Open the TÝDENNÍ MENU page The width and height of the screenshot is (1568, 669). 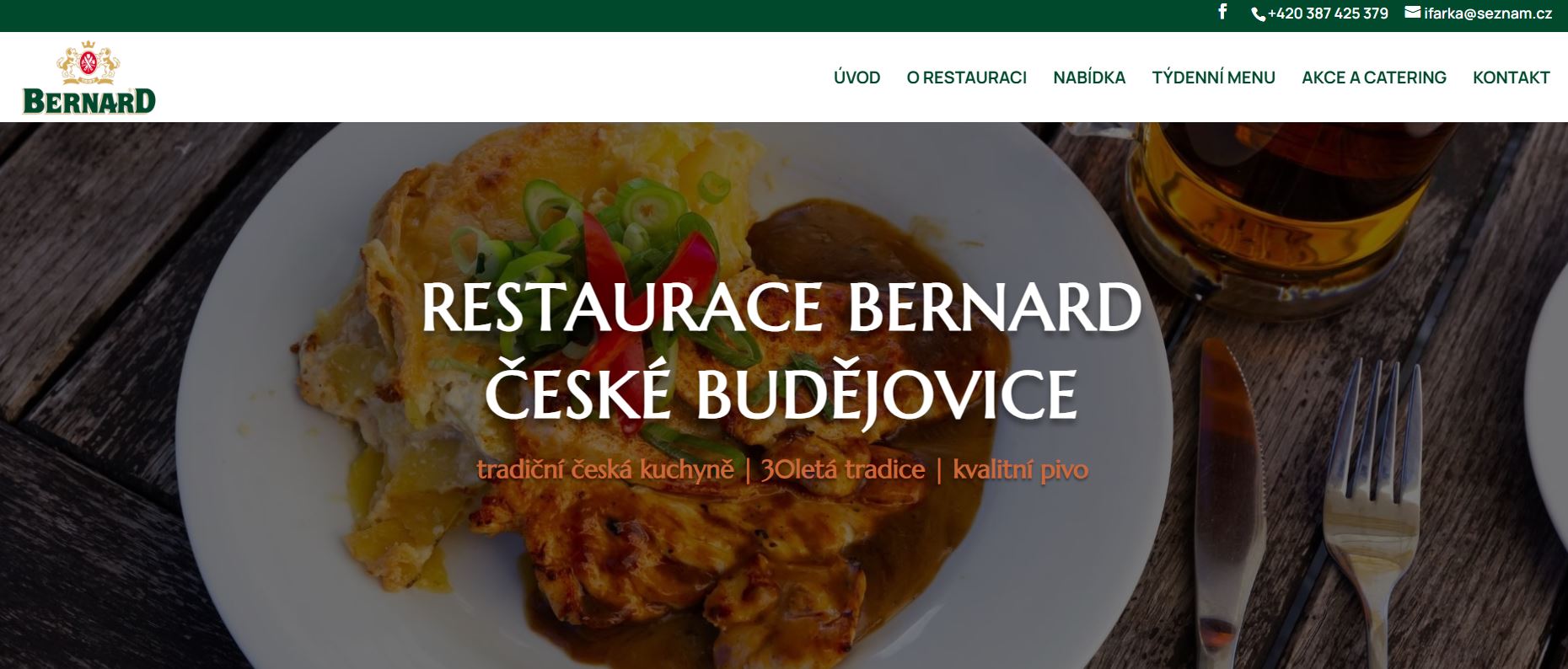click(x=1213, y=78)
